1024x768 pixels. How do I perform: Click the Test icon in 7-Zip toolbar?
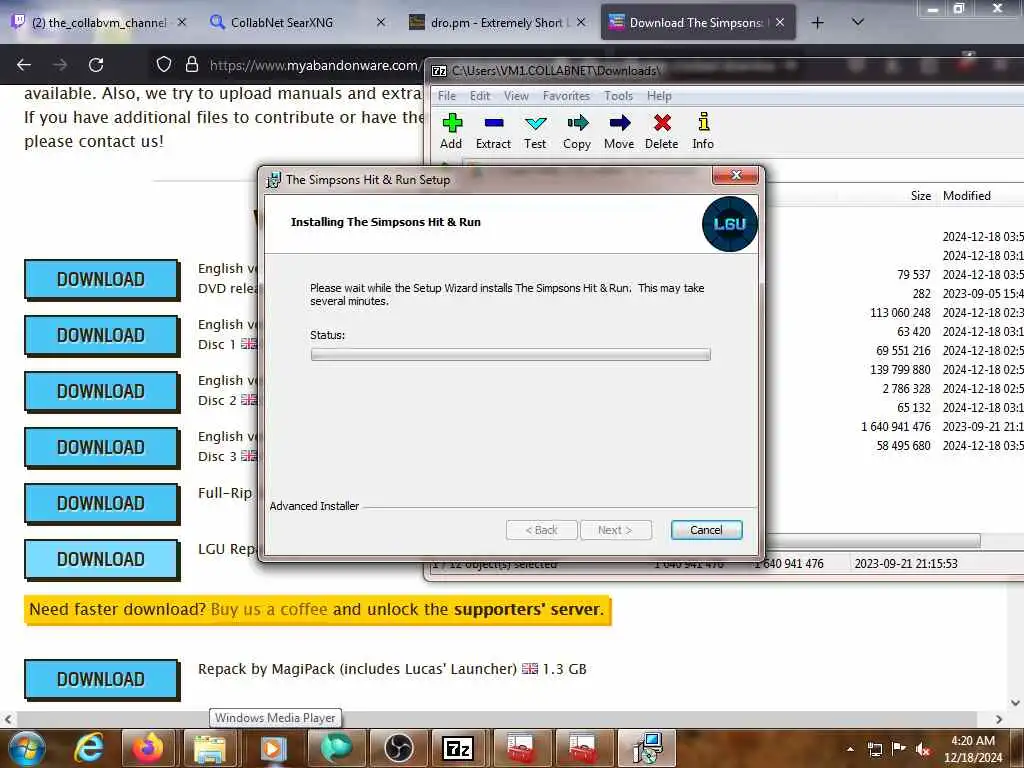[535, 131]
